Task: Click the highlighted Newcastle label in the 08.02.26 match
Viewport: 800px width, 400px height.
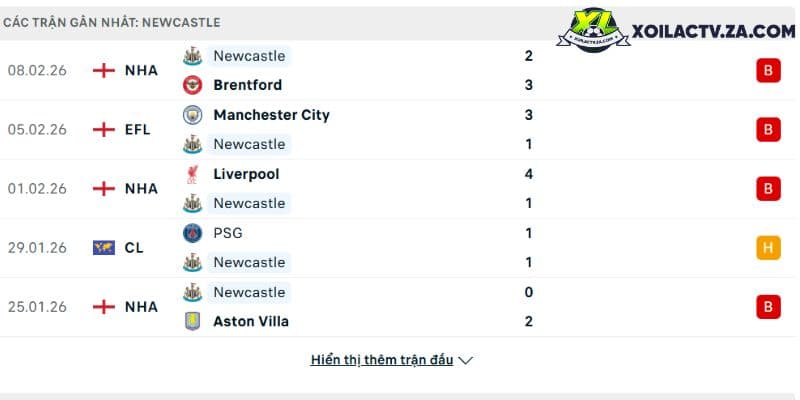Action: pos(249,56)
